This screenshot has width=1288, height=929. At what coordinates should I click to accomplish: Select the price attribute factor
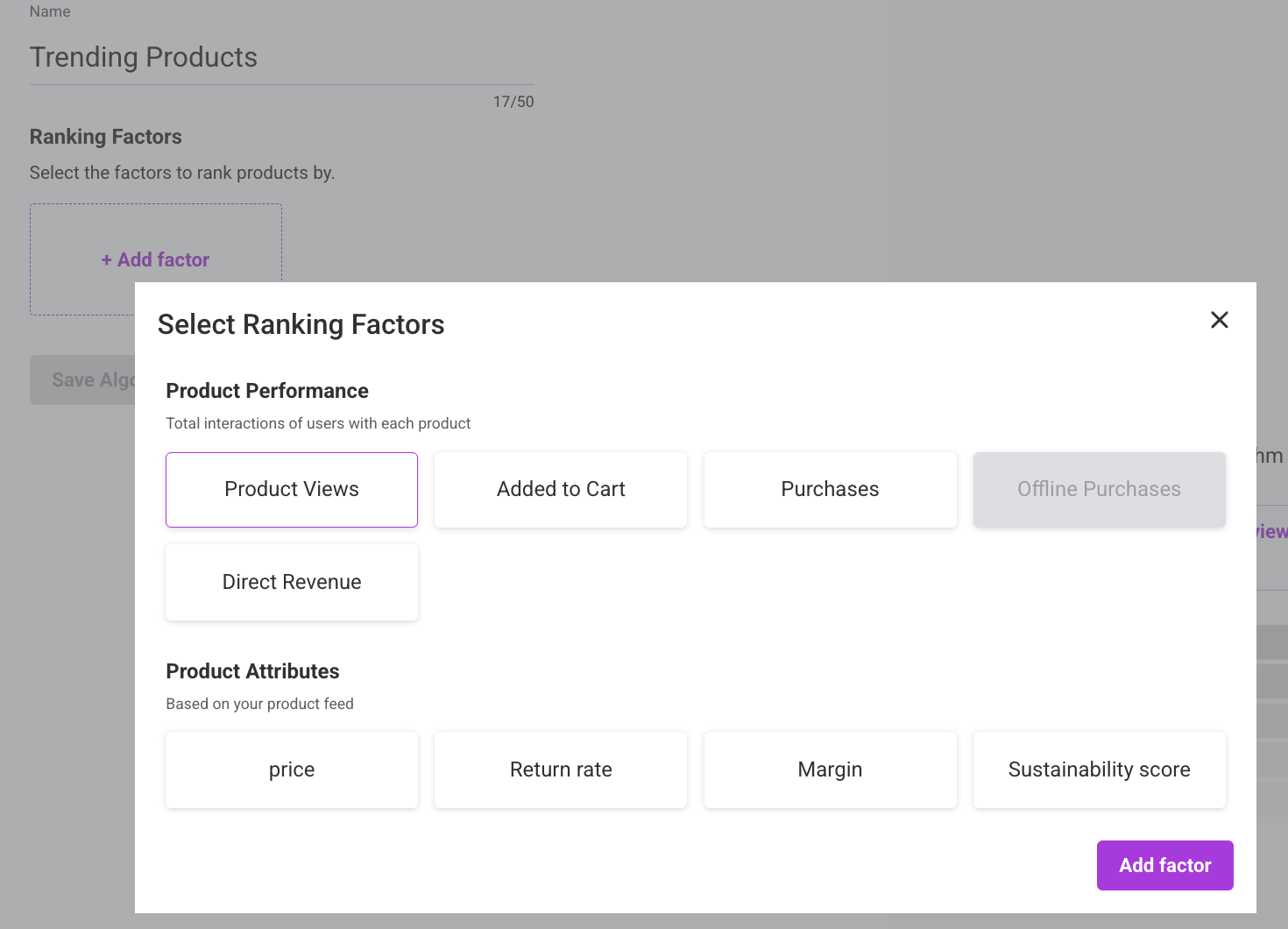click(x=292, y=769)
